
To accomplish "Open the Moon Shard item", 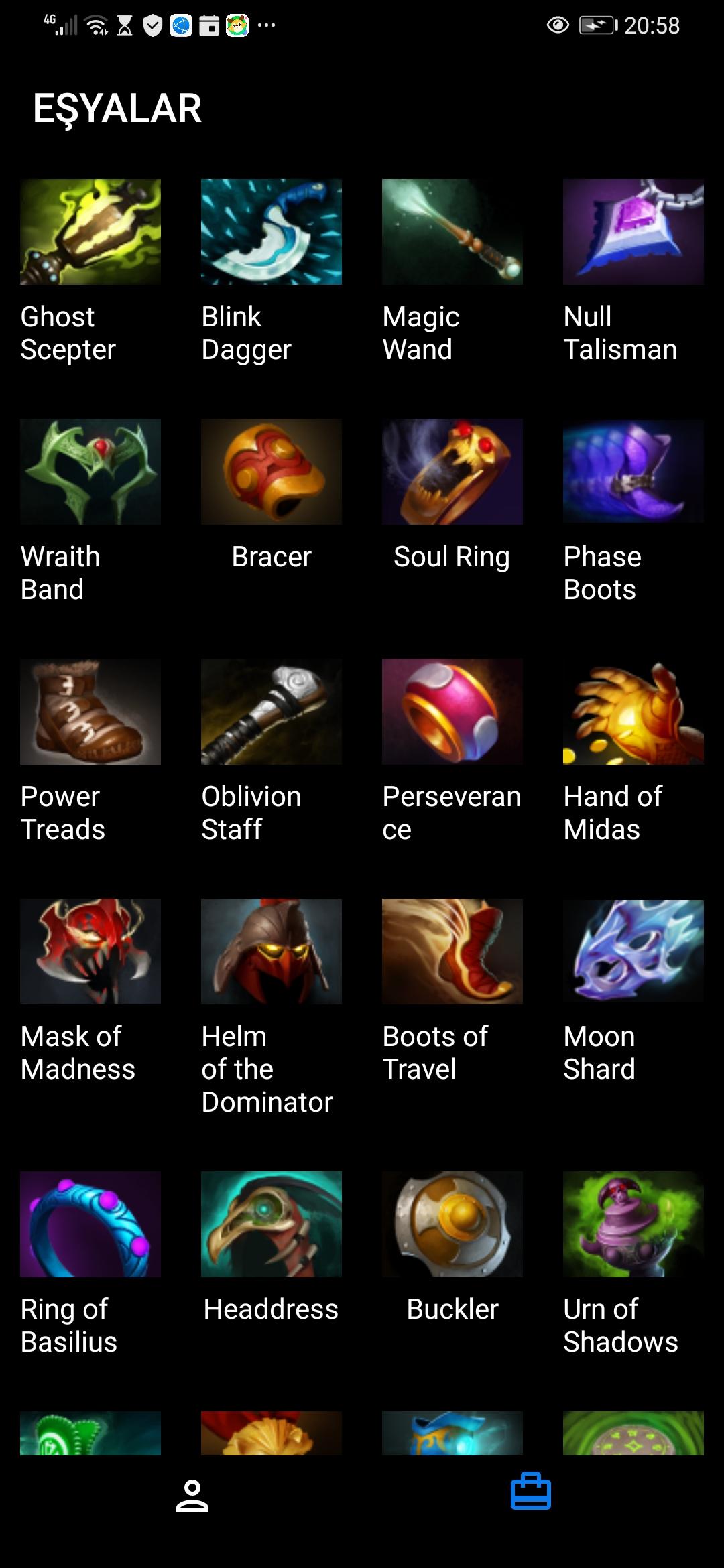I will pyautogui.click(x=633, y=952).
